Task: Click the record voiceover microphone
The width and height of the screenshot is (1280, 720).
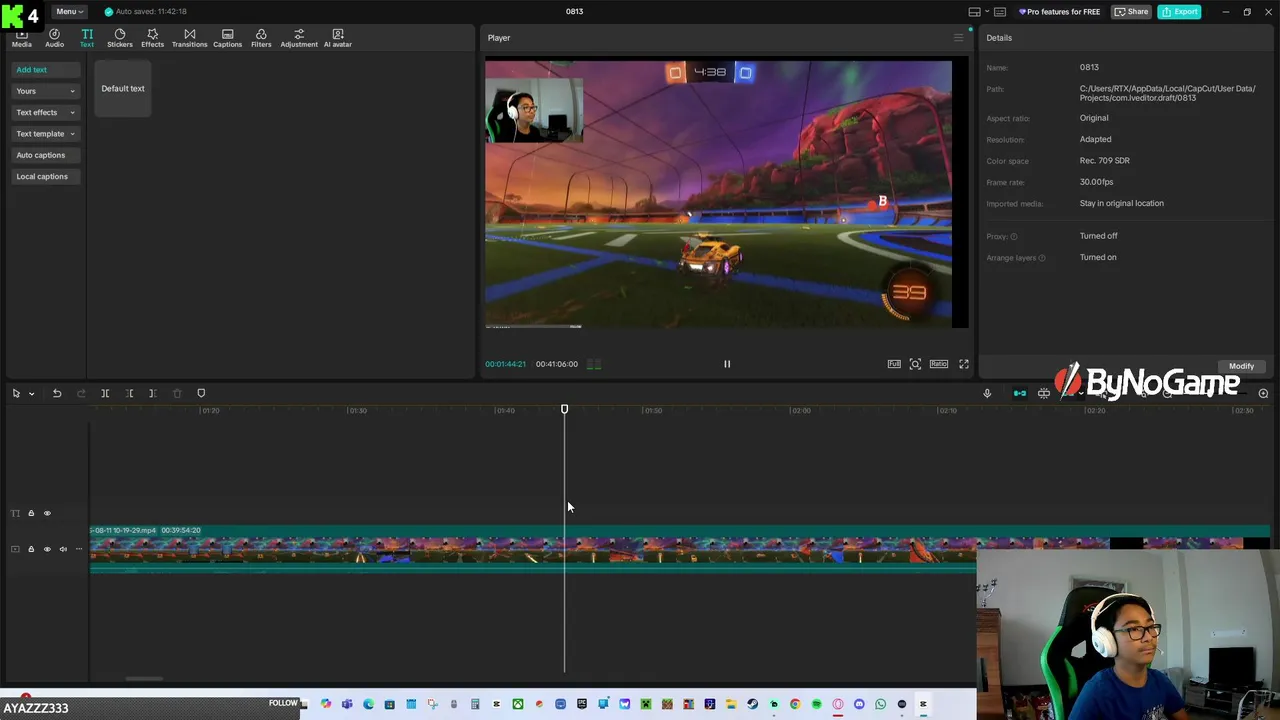Action: point(987,393)
